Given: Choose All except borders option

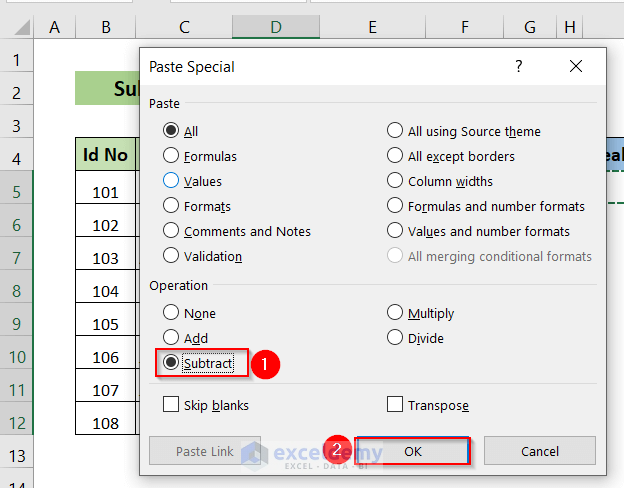Looking at the screenshot, I should [396, 156].
